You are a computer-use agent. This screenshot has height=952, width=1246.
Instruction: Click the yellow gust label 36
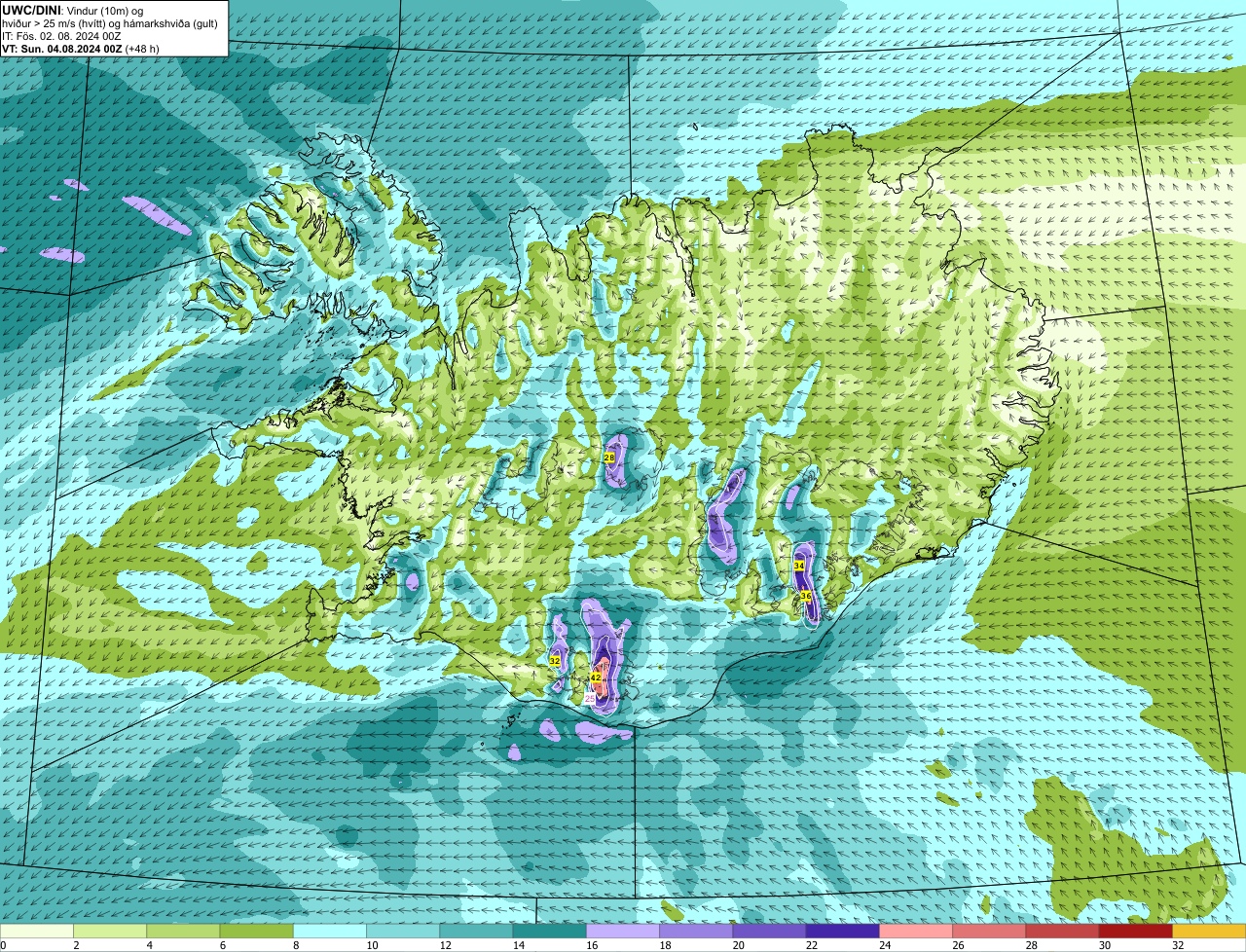806,596
